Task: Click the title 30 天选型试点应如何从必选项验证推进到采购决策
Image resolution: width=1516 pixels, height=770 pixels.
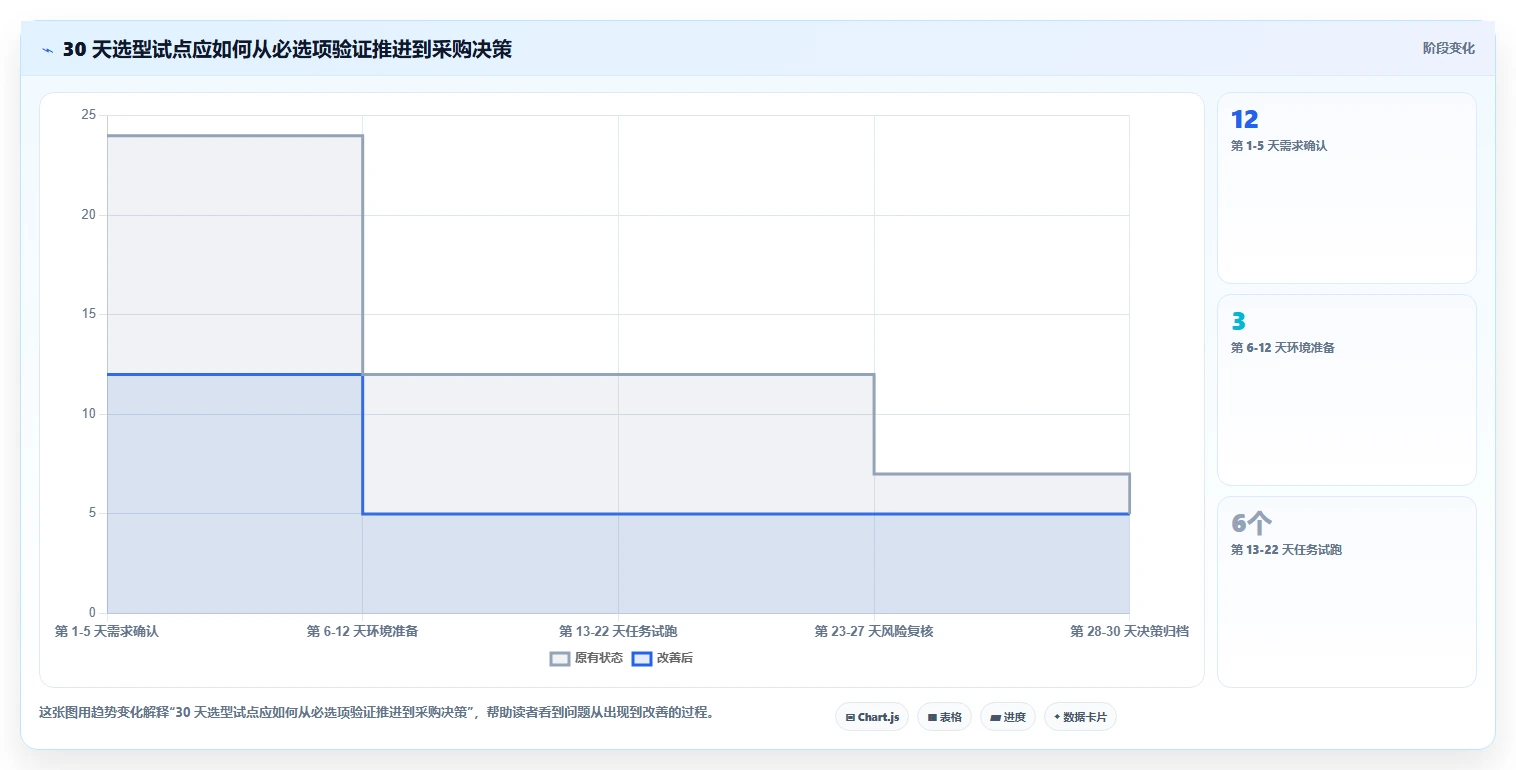Action: pos(287,49)
